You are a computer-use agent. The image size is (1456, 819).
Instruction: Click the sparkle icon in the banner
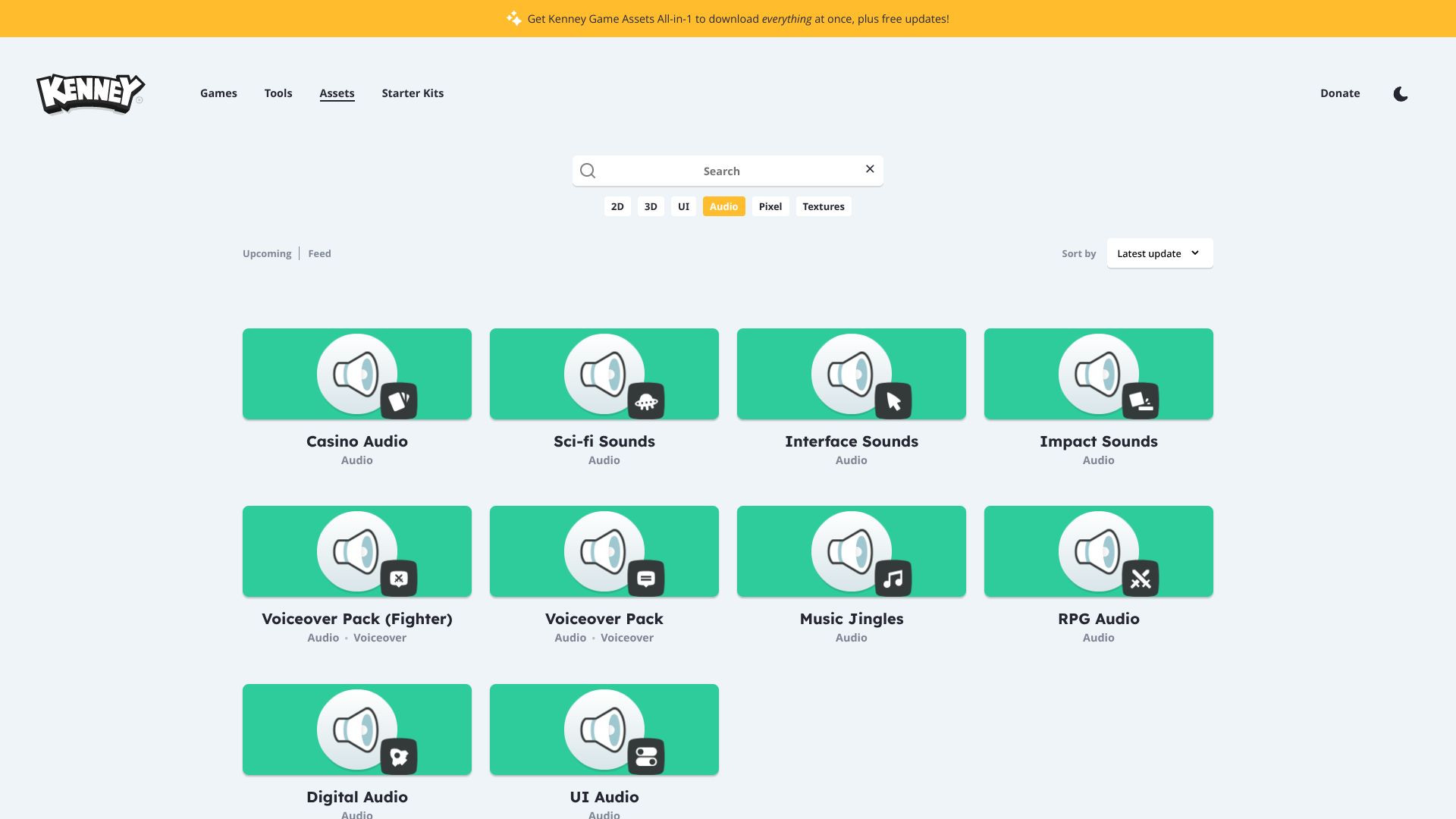point(513,18)
